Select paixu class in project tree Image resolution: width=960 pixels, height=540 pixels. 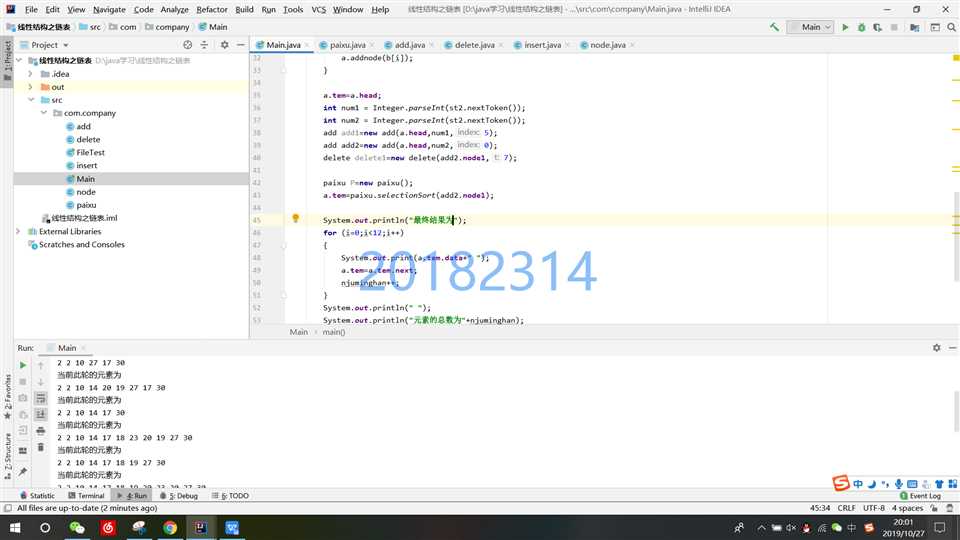[86, 205]
